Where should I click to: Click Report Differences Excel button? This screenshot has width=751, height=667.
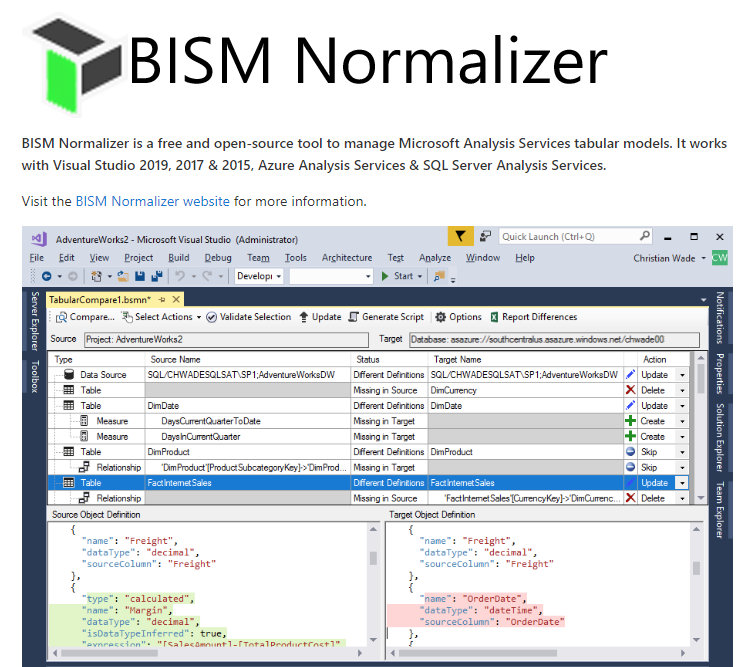pos(534,317)
